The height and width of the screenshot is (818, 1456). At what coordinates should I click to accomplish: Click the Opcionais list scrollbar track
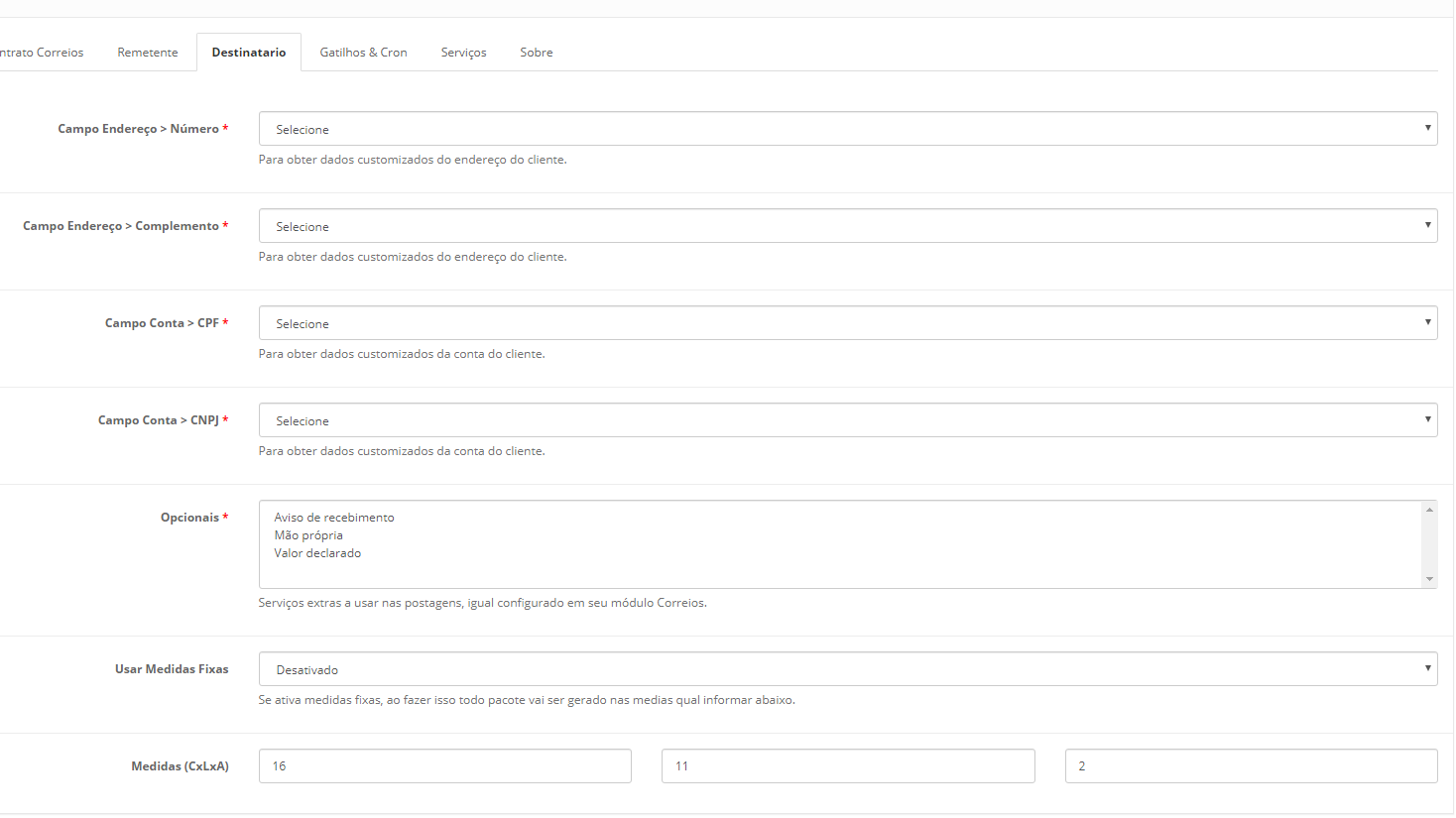[x=1429, y=544]
